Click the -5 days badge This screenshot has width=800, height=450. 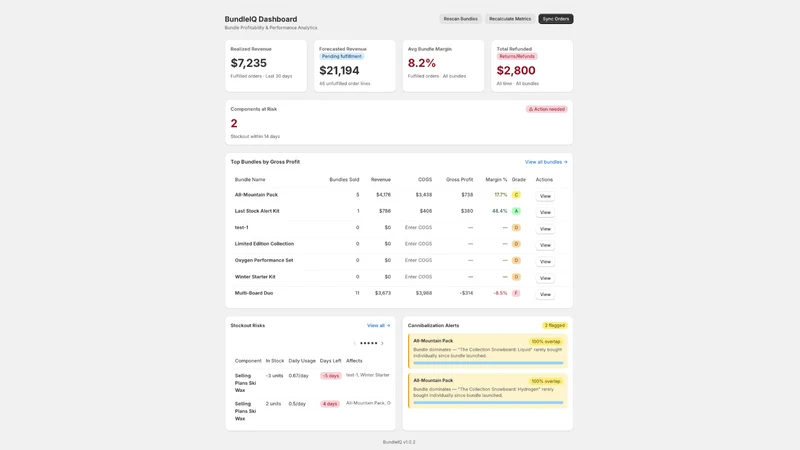pos(331,376)
